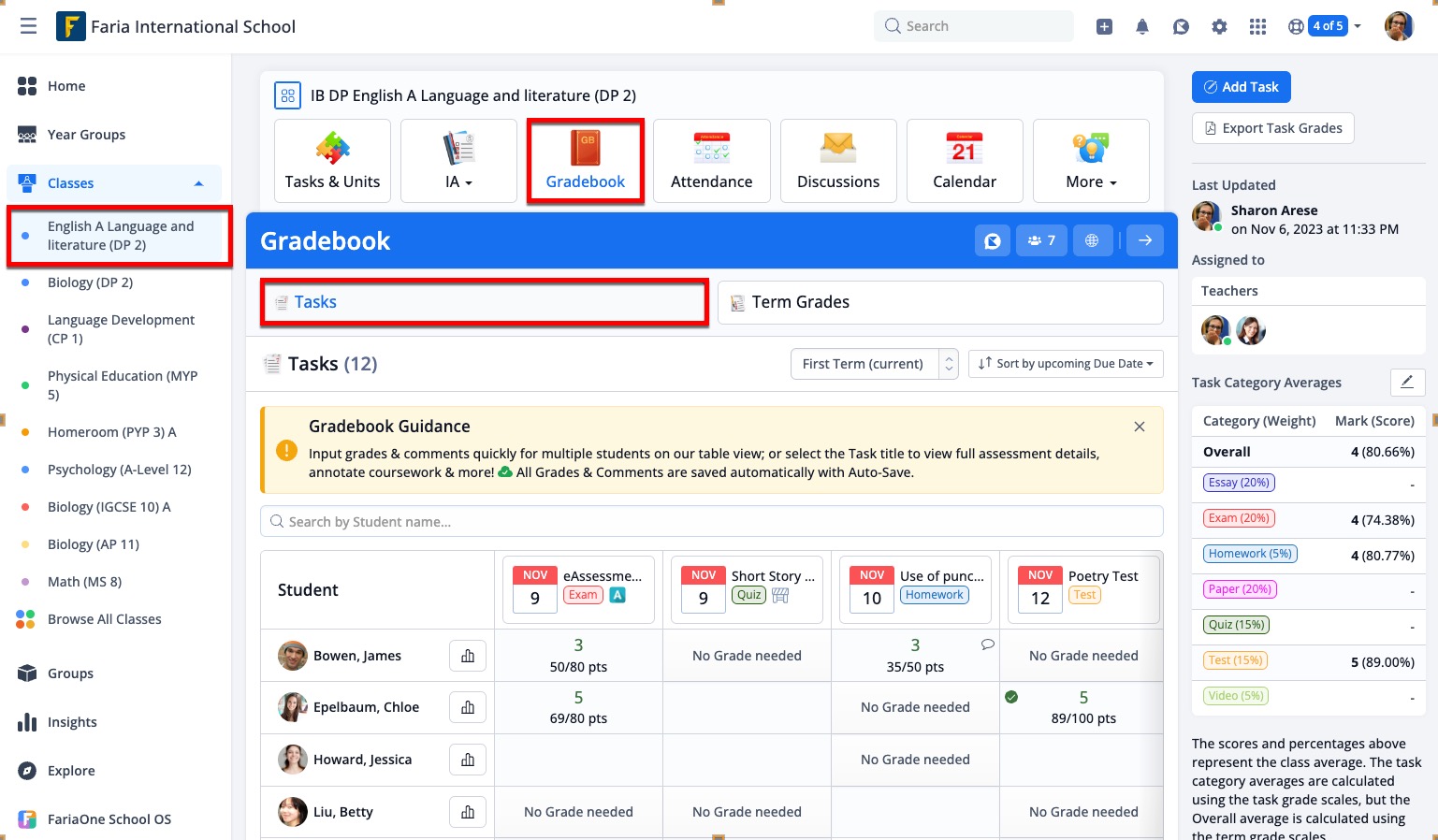Viewport: 1438px width, 840px height.
Task: Expand the More menu tile
Action: (x=1091, y=161)
